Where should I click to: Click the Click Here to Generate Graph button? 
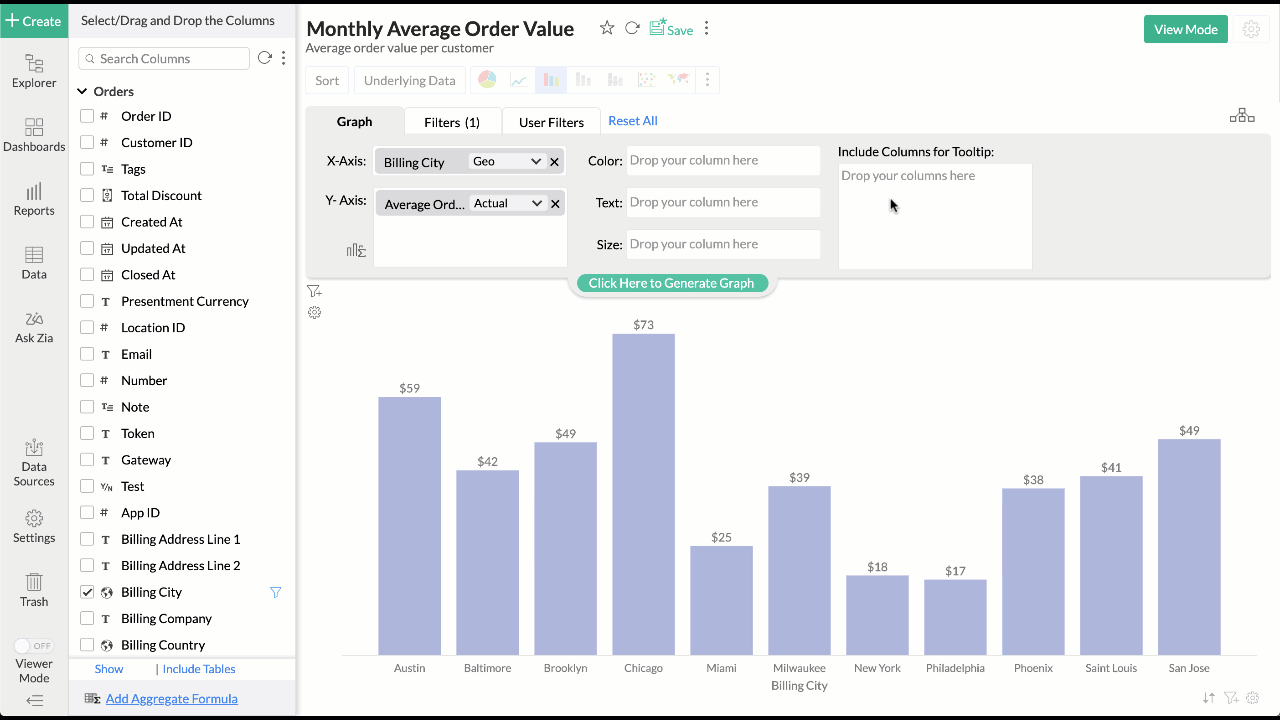(672, 283)
